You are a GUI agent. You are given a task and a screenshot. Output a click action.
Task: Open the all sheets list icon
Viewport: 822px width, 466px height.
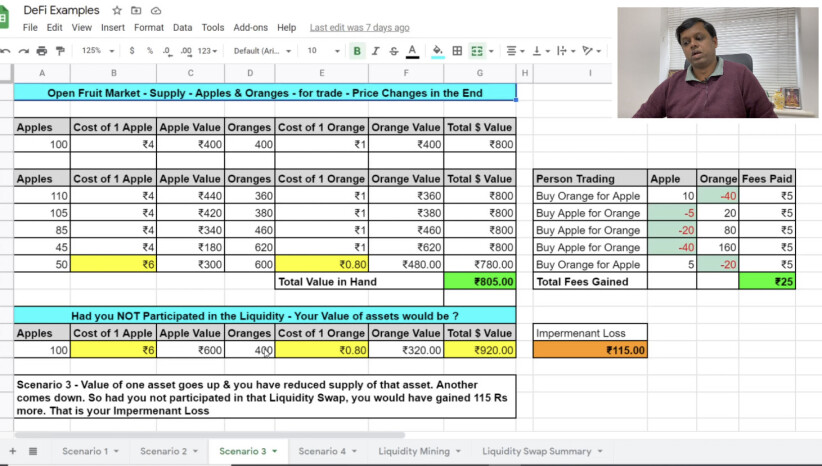tap(33, 451)
